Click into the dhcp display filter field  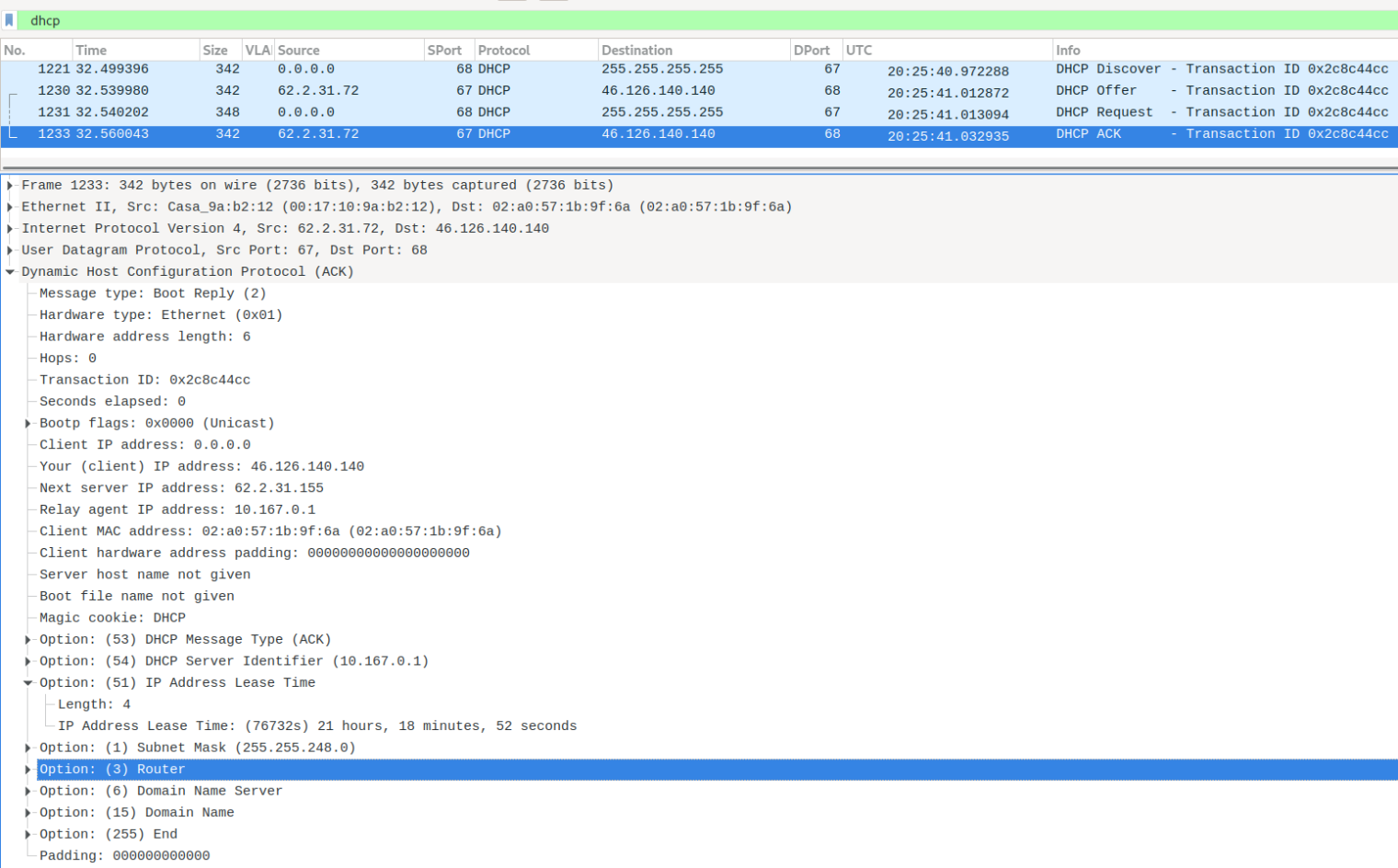[x=644, y=20]
